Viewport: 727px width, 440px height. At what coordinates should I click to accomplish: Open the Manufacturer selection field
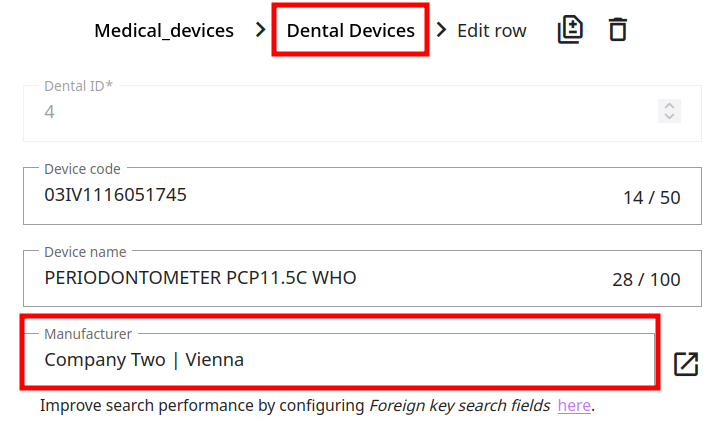pyautogui.click(x=340, y=360)
